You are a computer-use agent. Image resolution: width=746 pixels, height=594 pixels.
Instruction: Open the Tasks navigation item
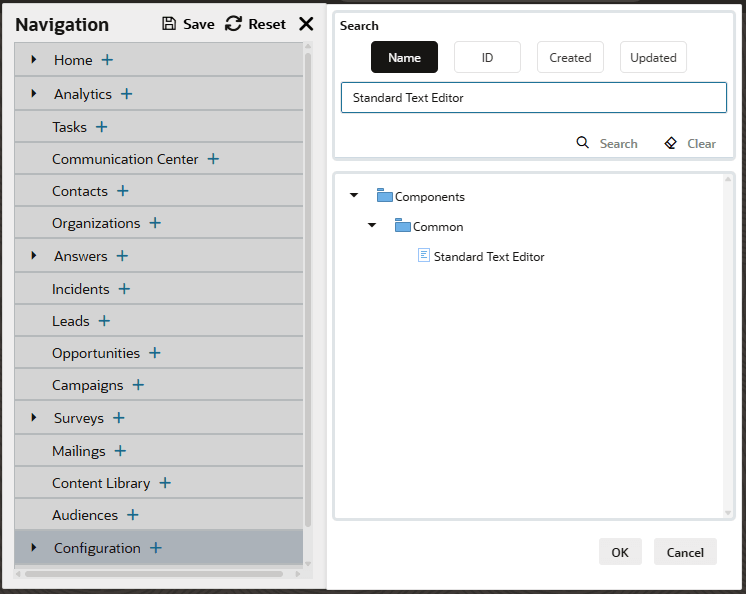[x=69, y=127]
